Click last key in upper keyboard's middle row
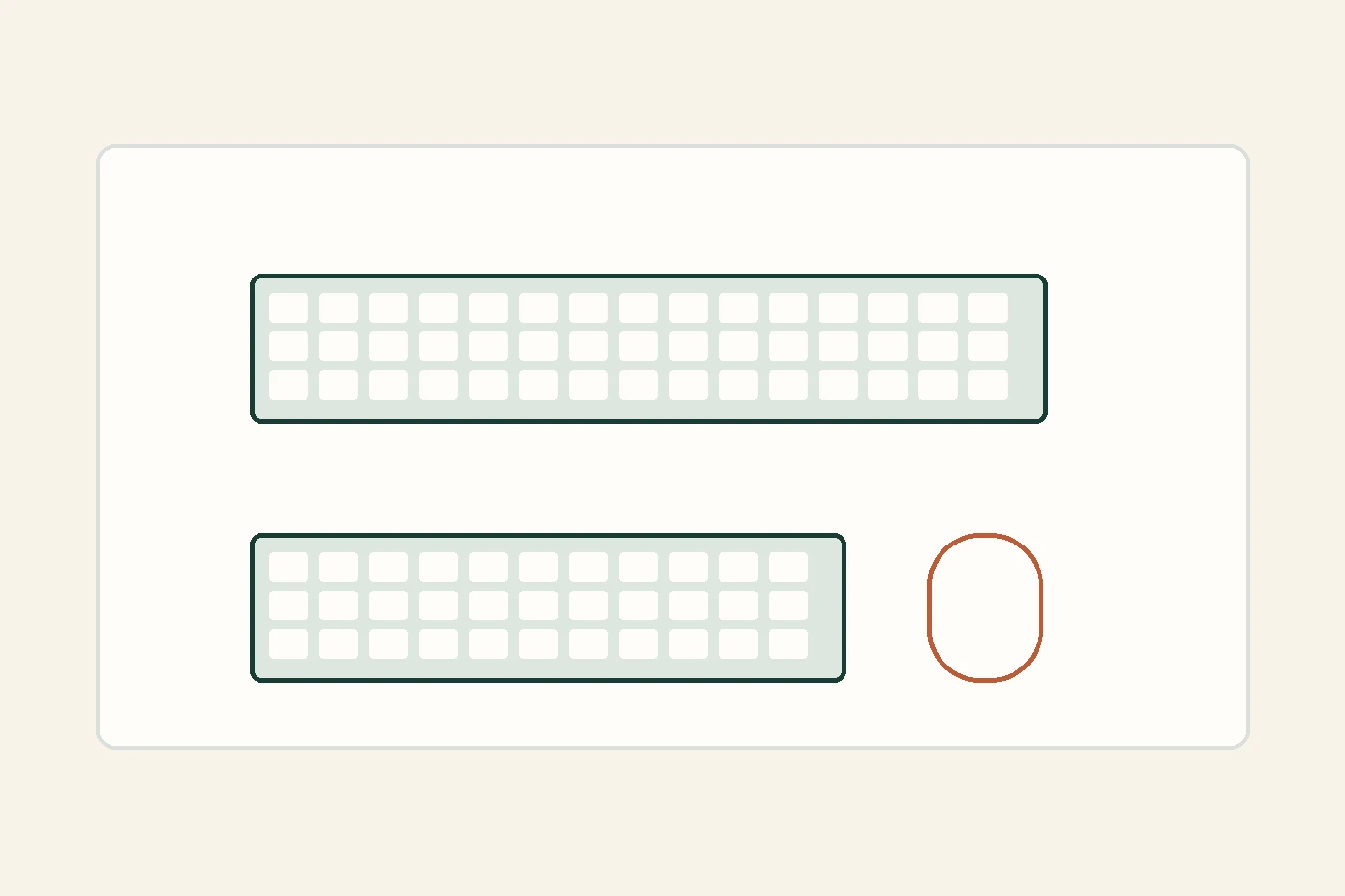 [988, 347]
